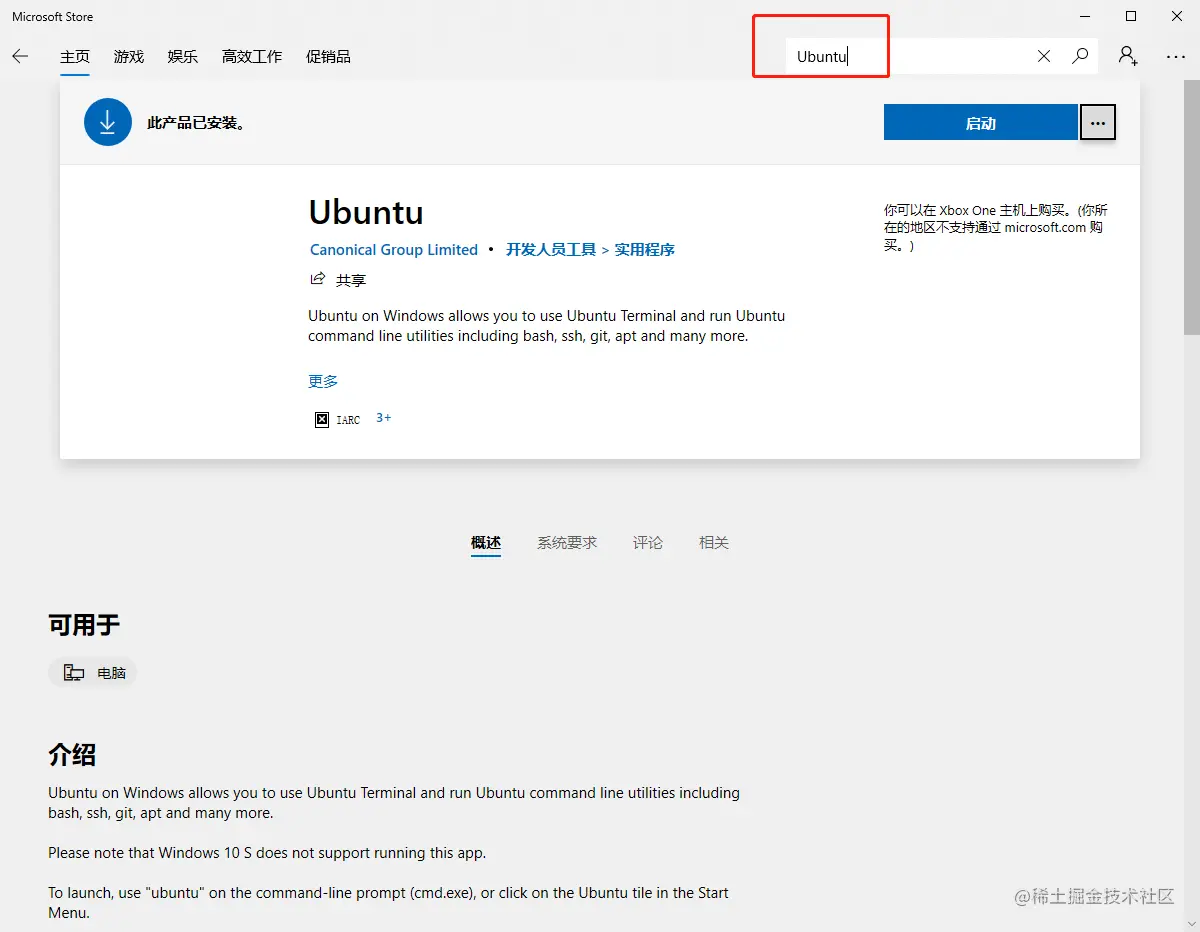
Task: Click the 此产品已安装 status text
Action: (197, 123)
